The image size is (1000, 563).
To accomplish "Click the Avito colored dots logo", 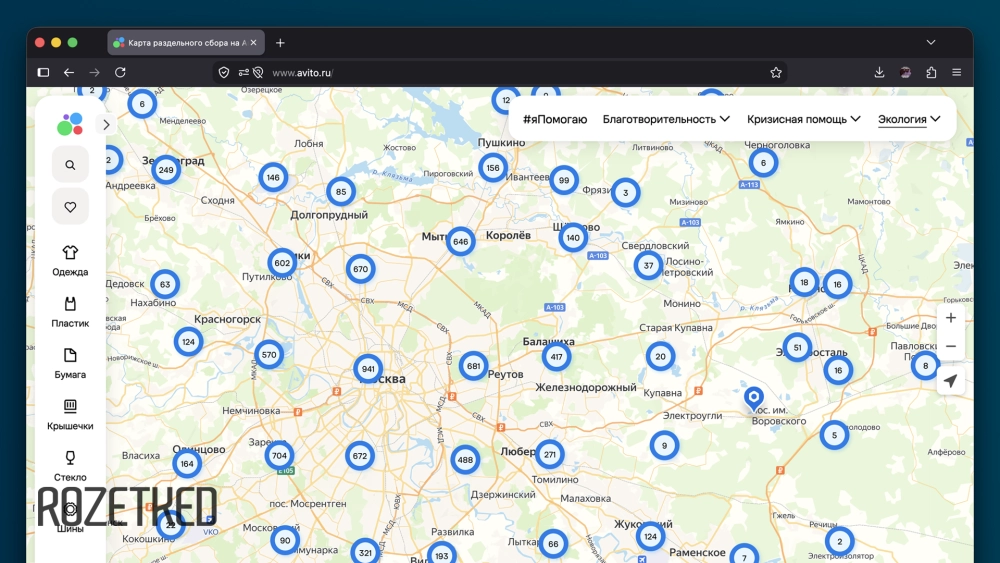I will point(70,124).
